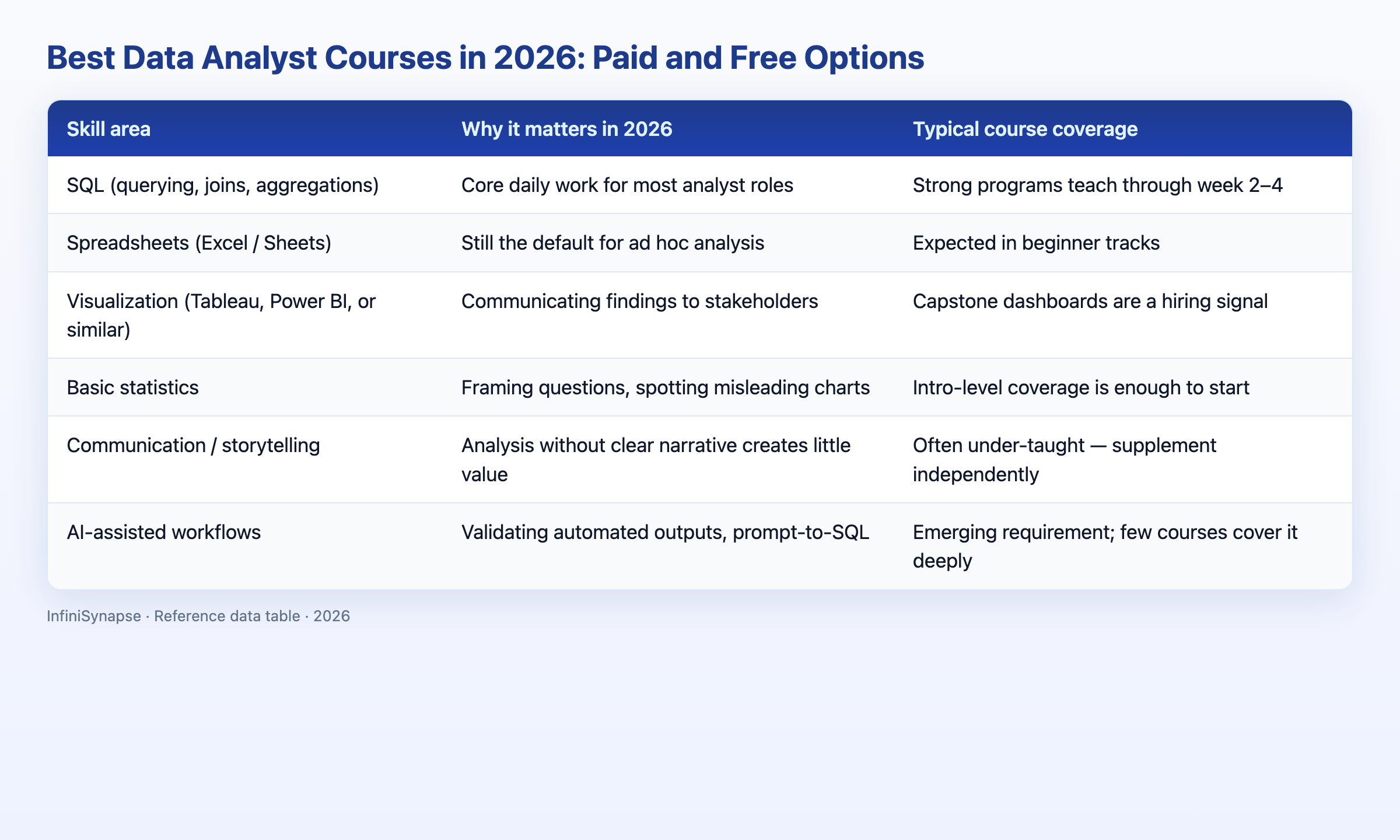Click the AI-assisted workflows cell
Image resolution: width=1400 pixels, height=840 pixels.
(163, 532)
